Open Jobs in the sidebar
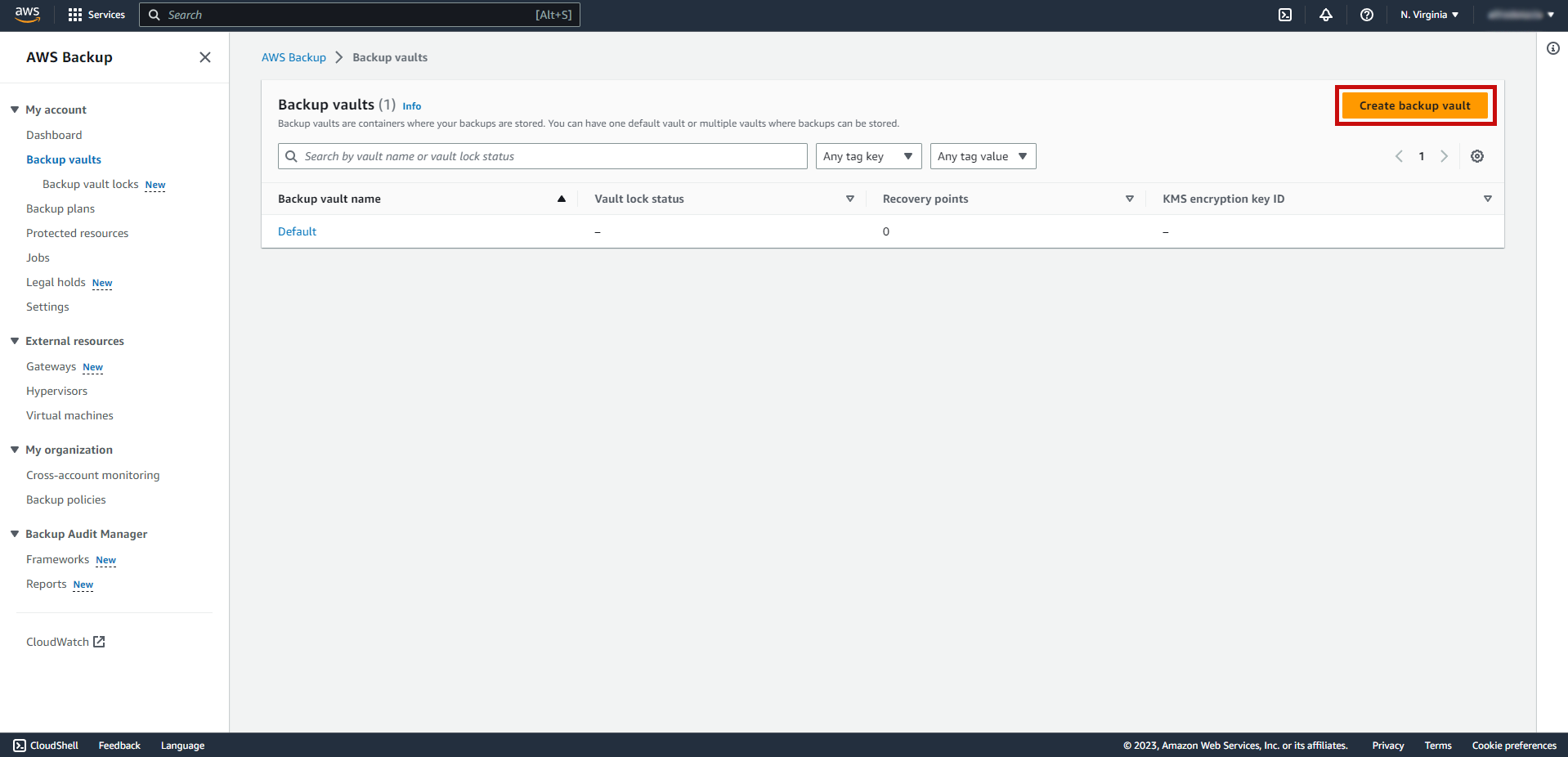The height and width of the screenshot is (757, 1568). pyautogui.click(x=38, y=258)
